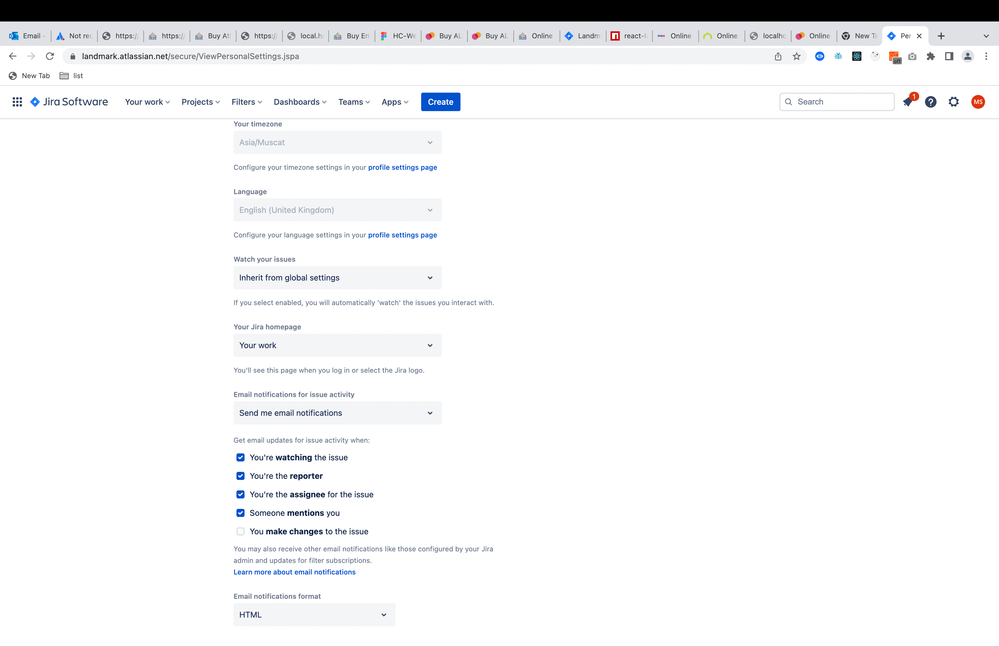Open the MS profile avatar menu

(x=977, y=101)
